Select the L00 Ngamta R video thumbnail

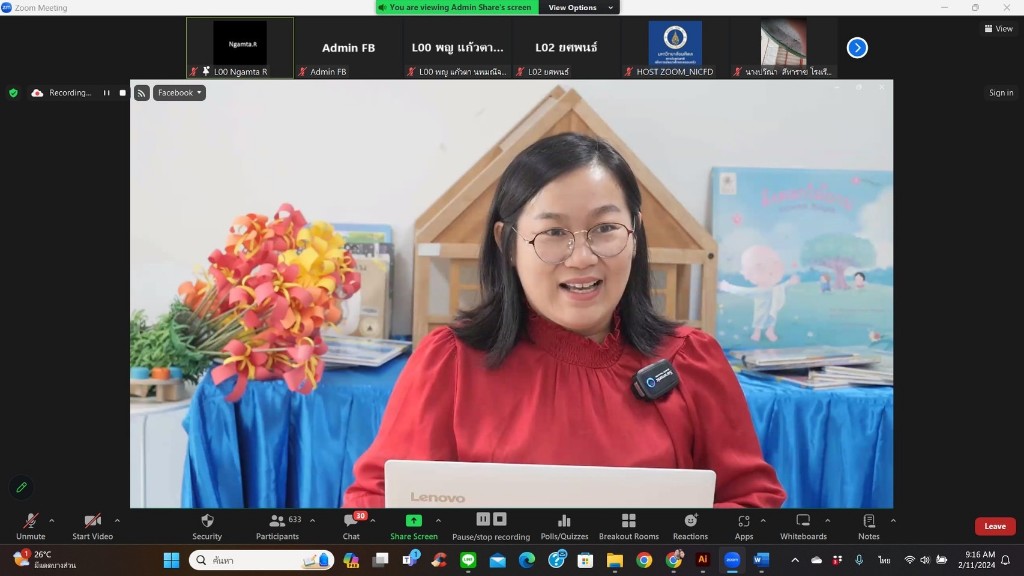240,48
